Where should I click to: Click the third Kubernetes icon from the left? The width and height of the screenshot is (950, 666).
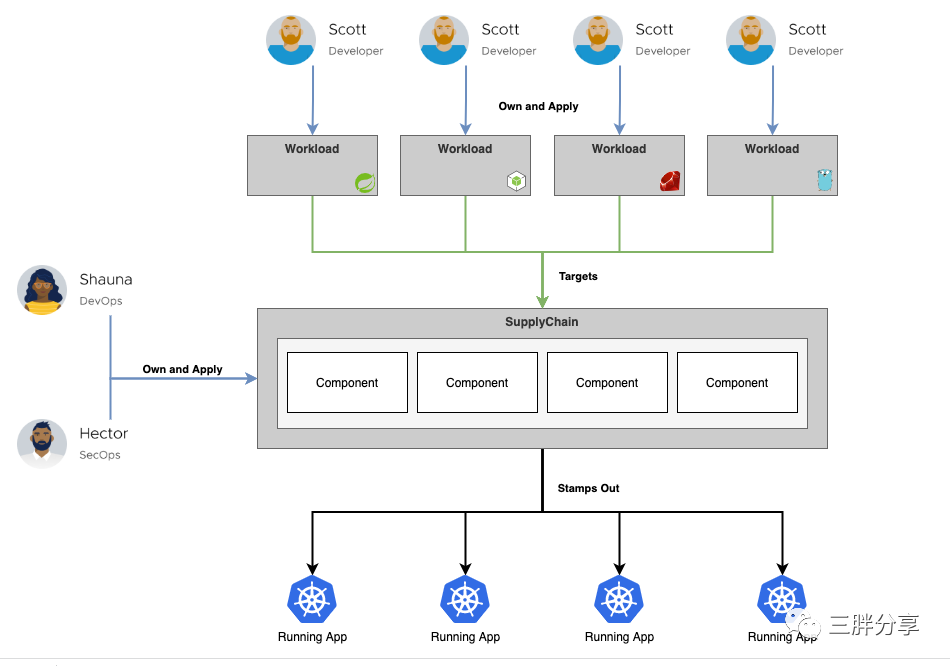coord(619,600)
